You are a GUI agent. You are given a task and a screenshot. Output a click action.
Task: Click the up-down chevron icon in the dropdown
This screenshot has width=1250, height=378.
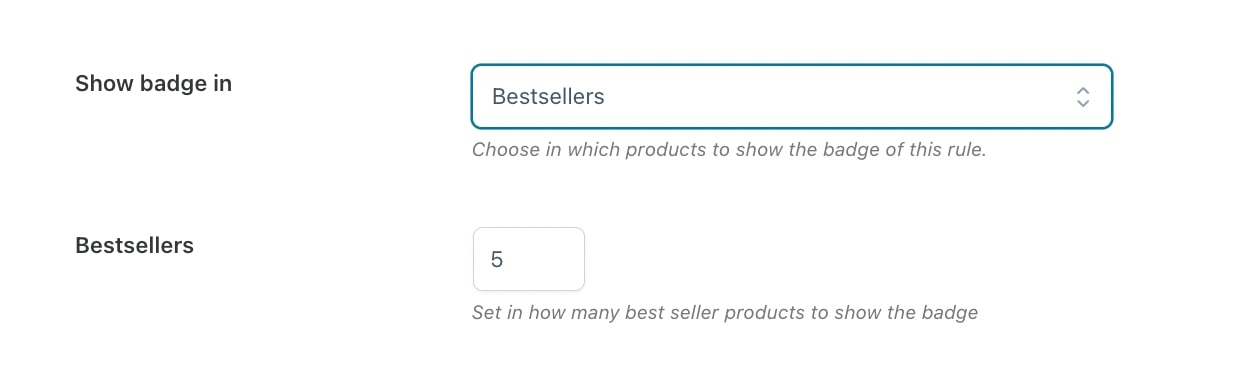[x=1082, y=97]
